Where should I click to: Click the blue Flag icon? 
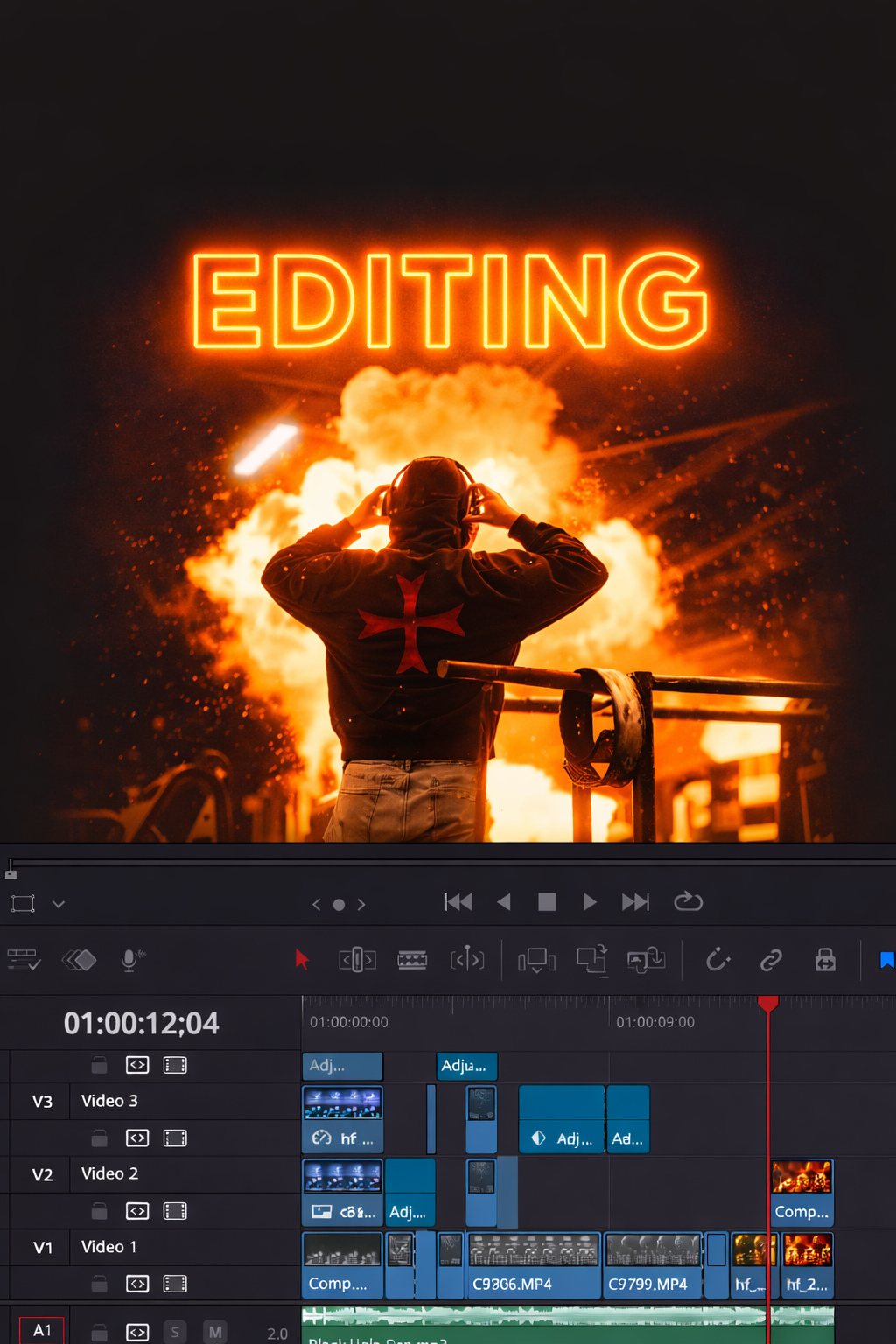886,960
